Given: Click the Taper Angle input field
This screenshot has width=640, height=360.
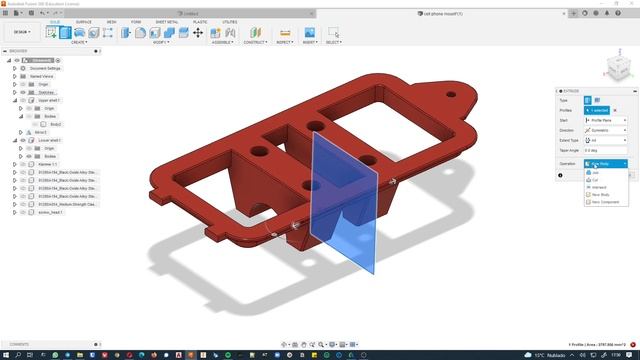Looking at the screenshot, I should pos(606,150).
